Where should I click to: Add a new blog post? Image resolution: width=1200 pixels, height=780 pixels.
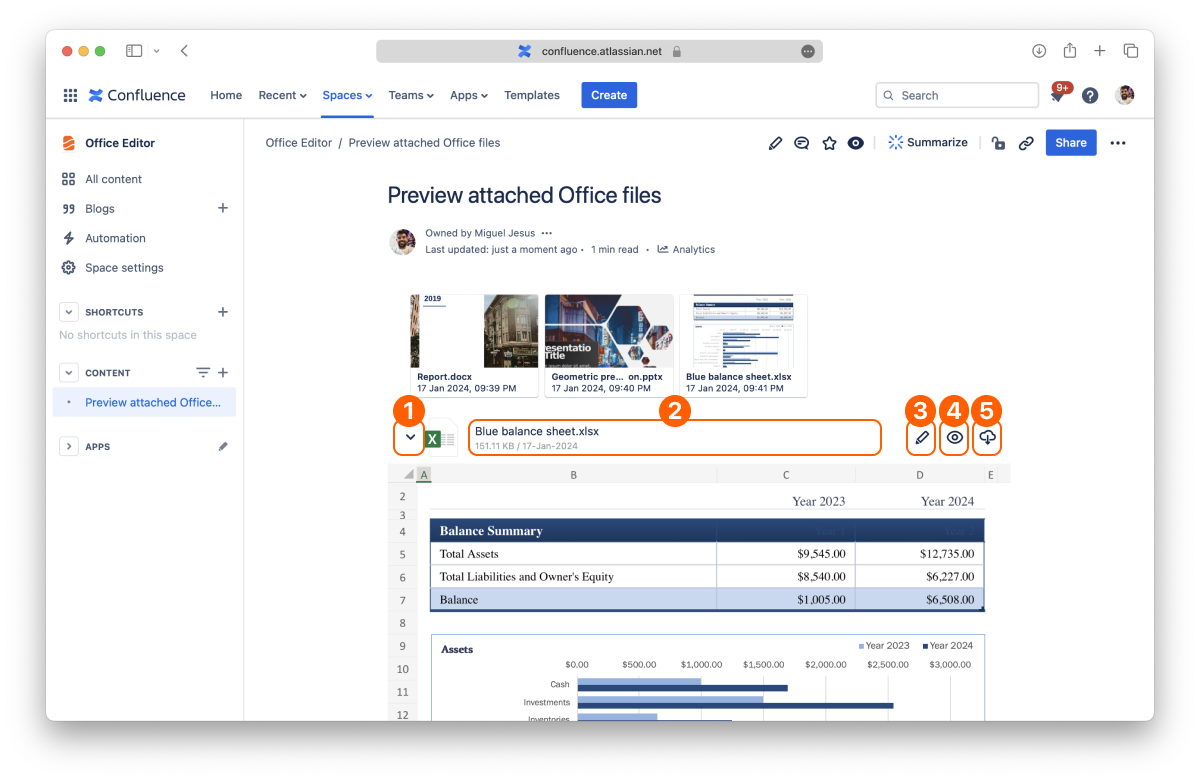pos(223,208)
